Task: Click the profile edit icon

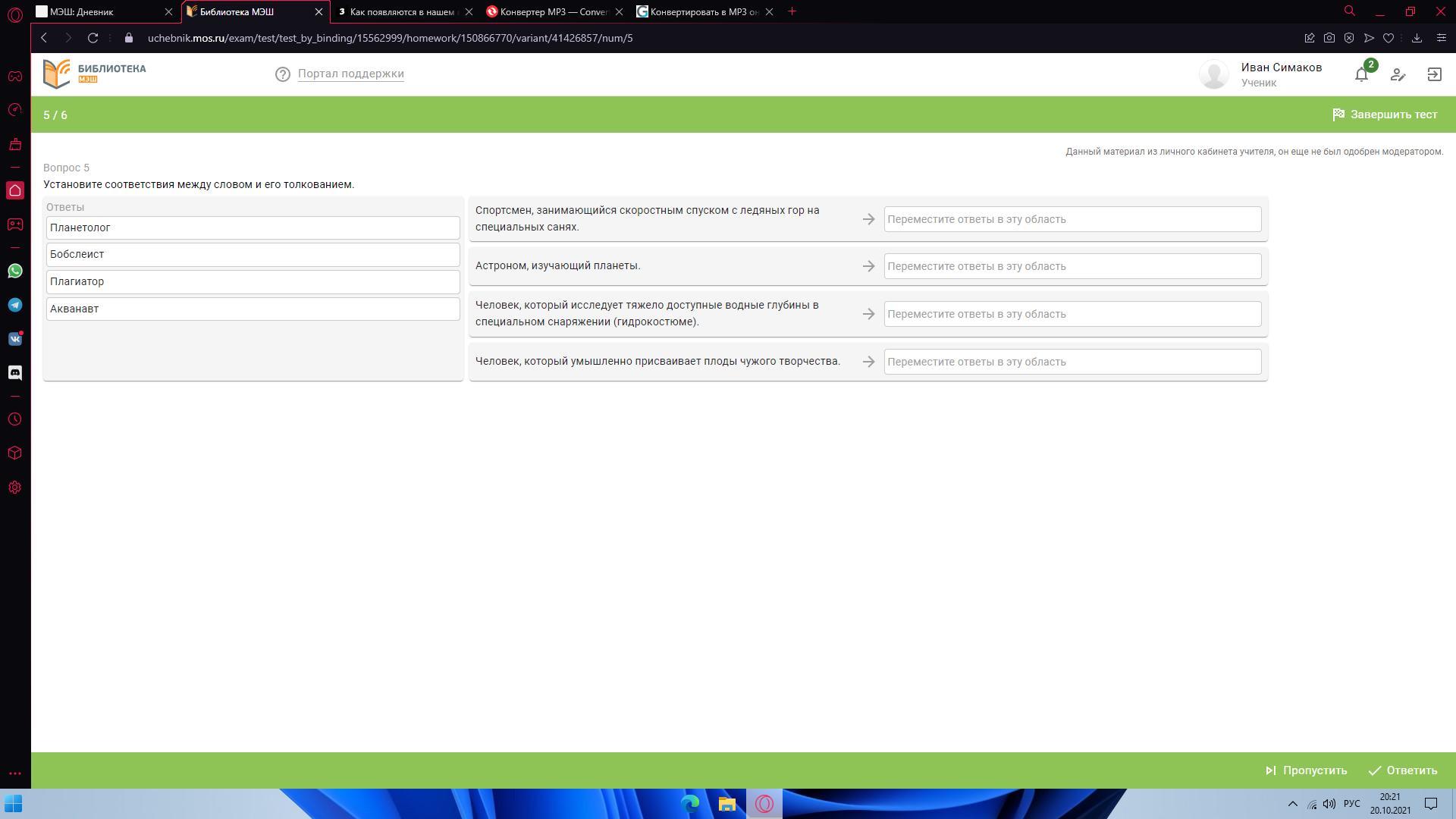Action: click(x=1398, y=74)
